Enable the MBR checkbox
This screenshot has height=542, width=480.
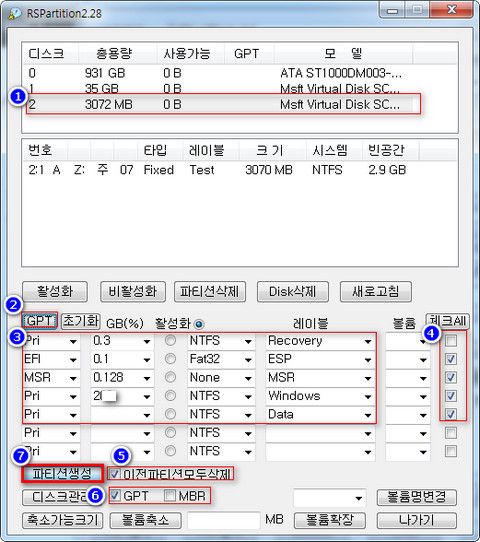170,496
